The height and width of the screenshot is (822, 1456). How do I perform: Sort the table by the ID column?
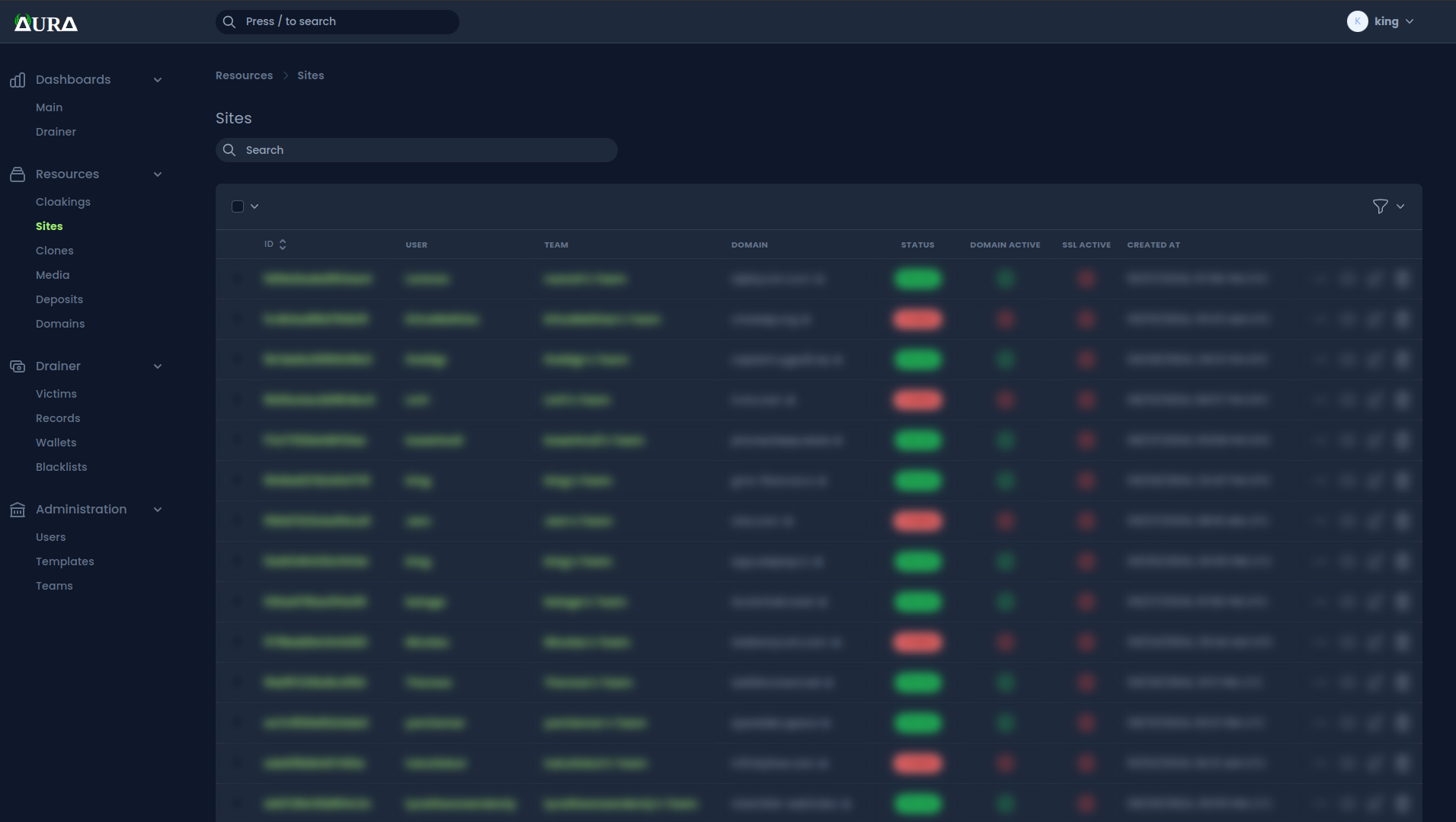coord(276,244)
